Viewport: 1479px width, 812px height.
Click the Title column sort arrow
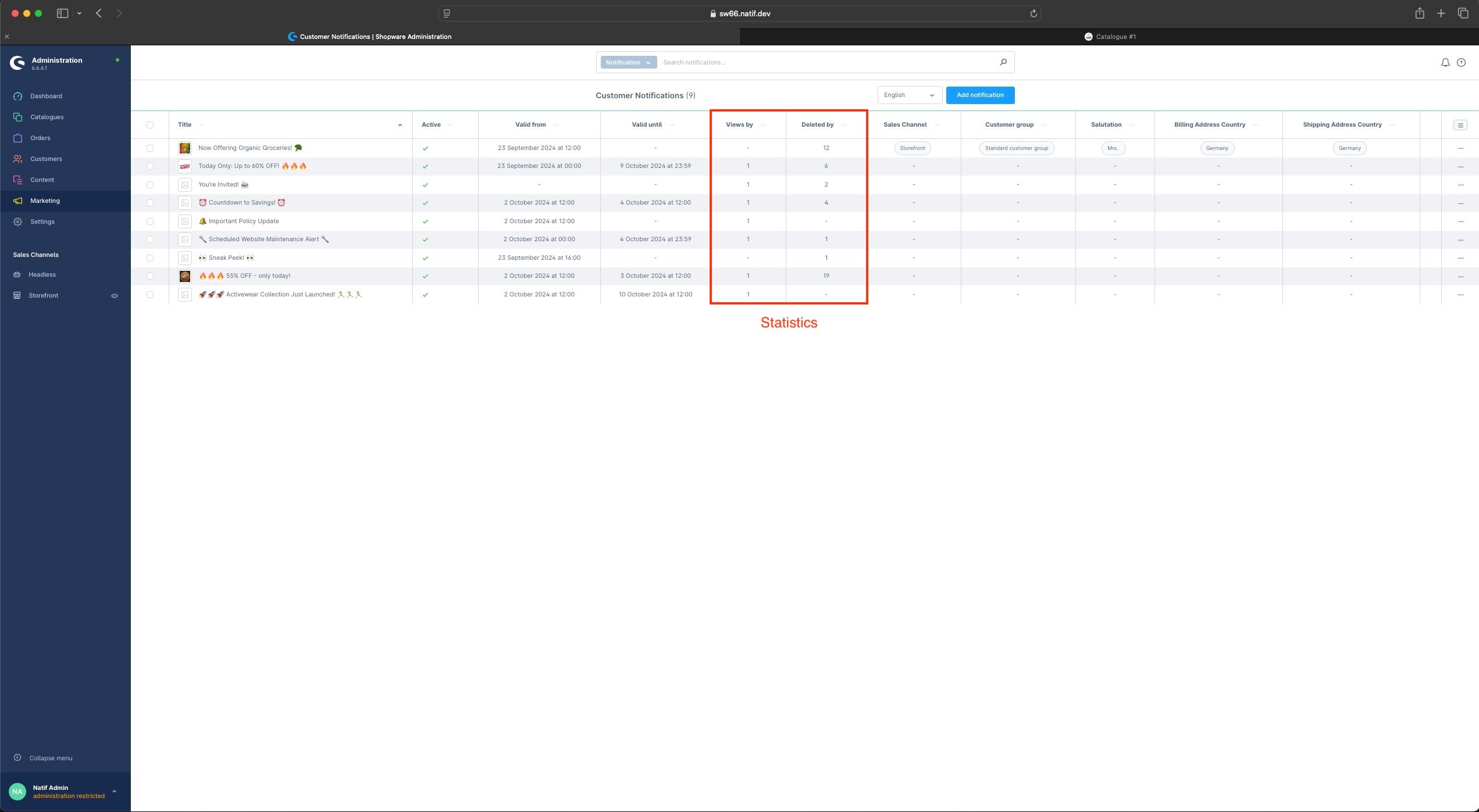[399, 124]
